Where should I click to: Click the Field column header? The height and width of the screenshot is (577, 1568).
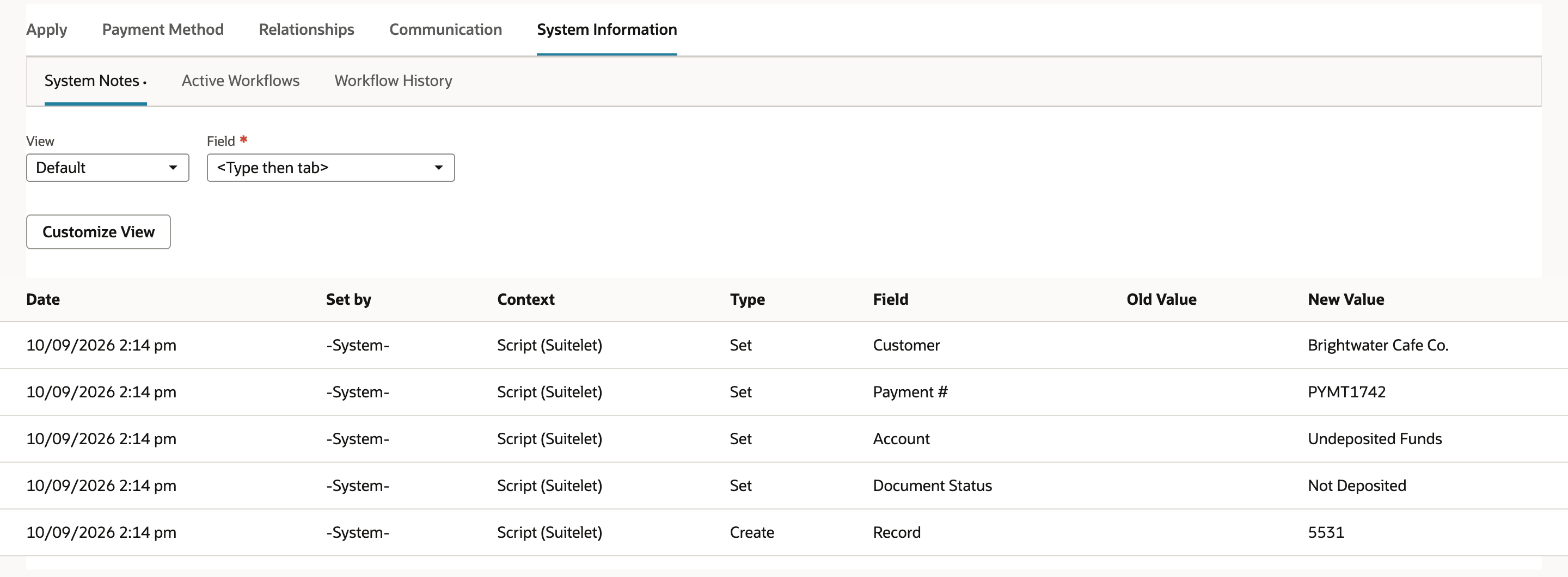[891, 299]
